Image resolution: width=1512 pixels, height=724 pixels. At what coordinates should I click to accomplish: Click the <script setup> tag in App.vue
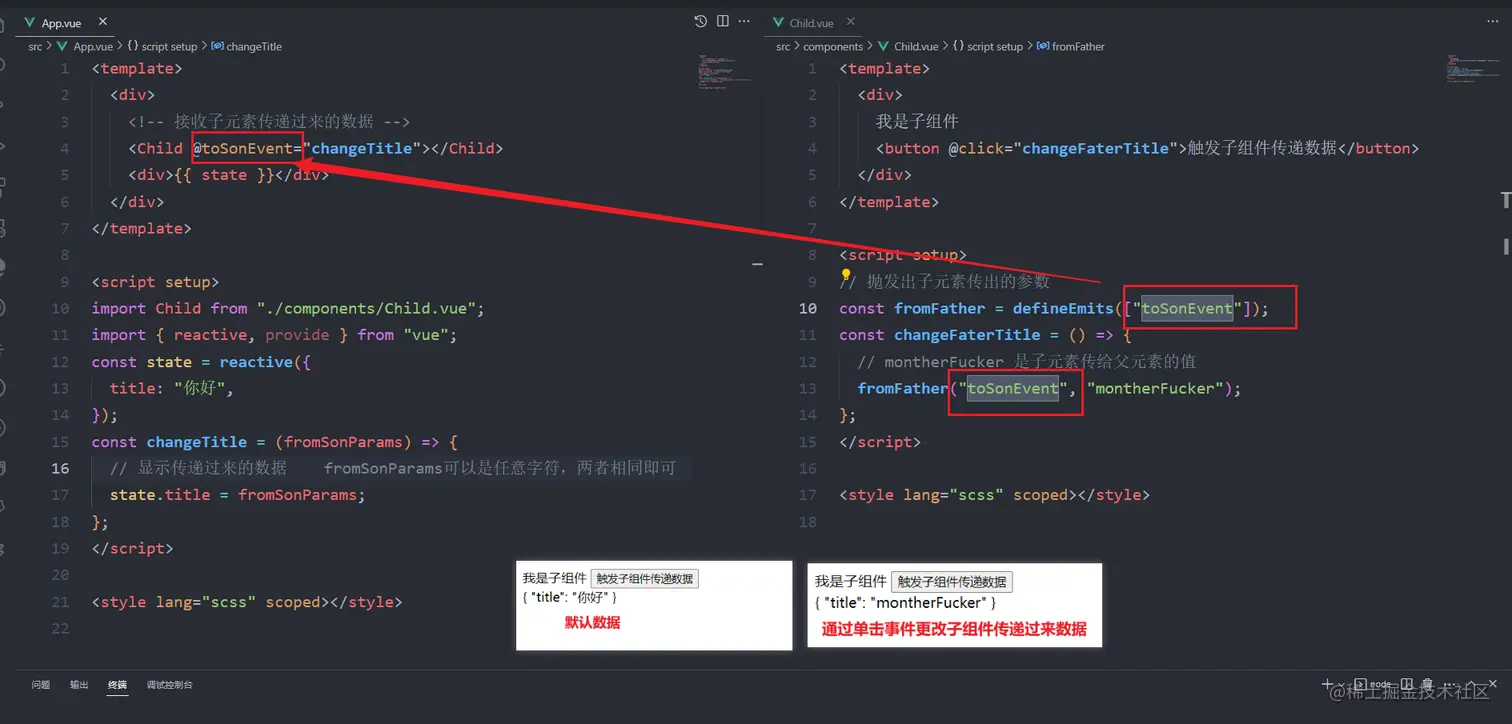point(155,282)
